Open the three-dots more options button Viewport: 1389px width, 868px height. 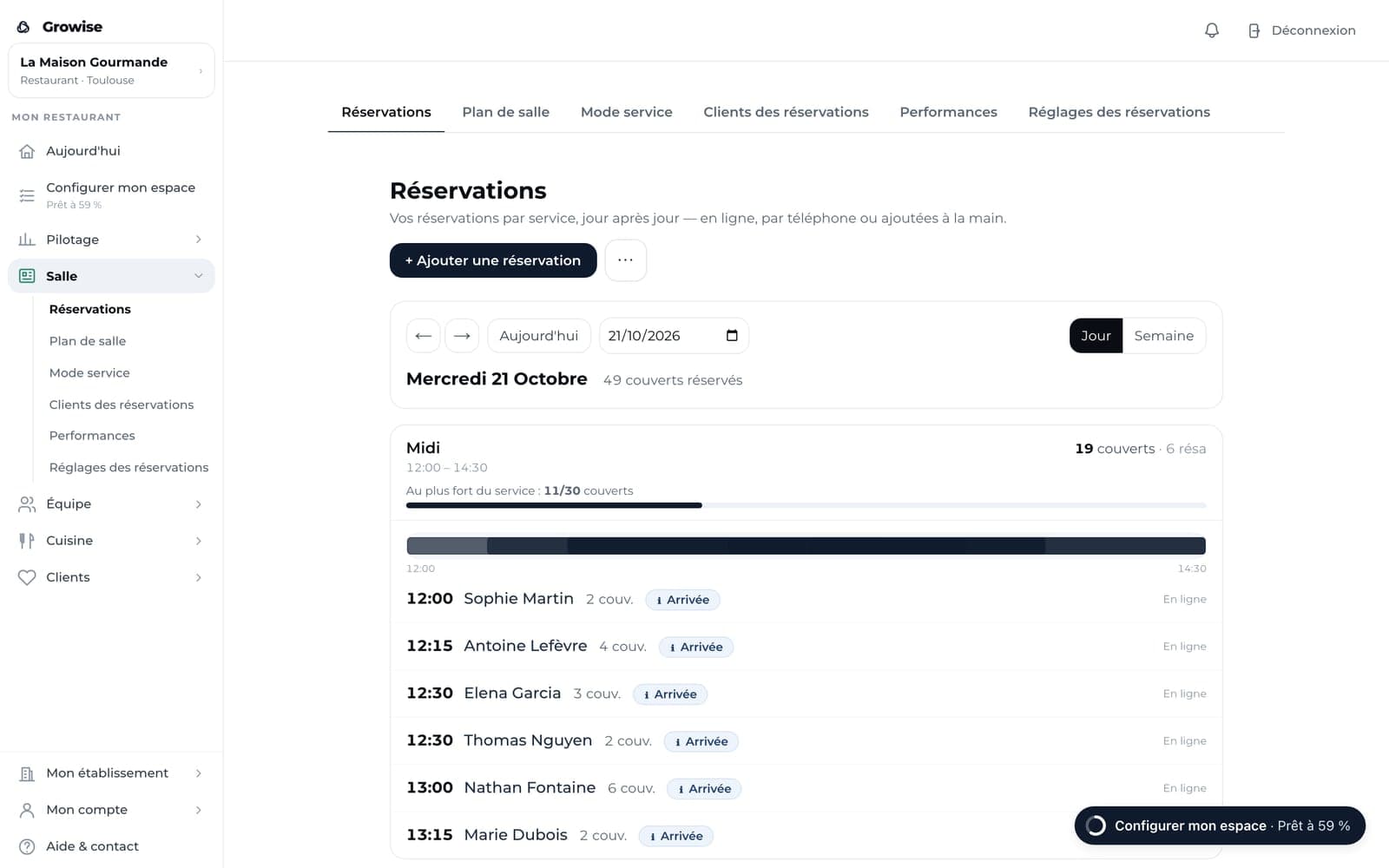pos(625,260)
